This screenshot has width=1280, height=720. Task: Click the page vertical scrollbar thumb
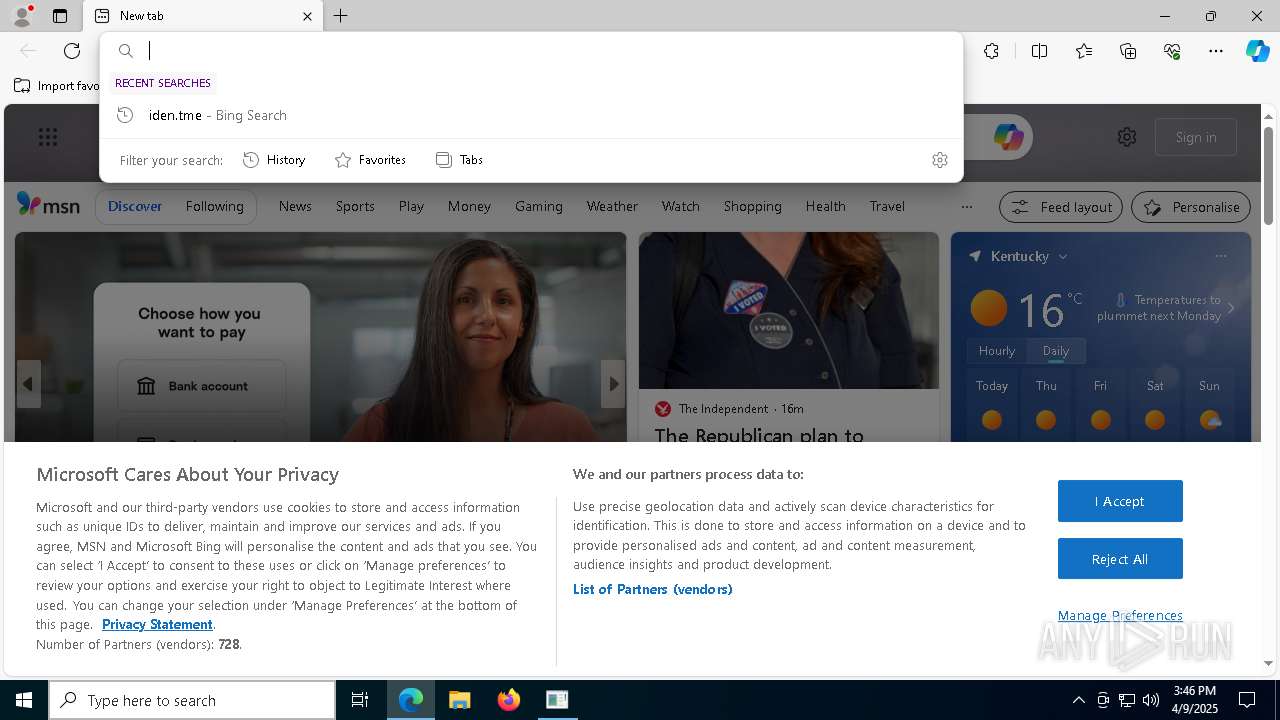tap(1268, 175)
